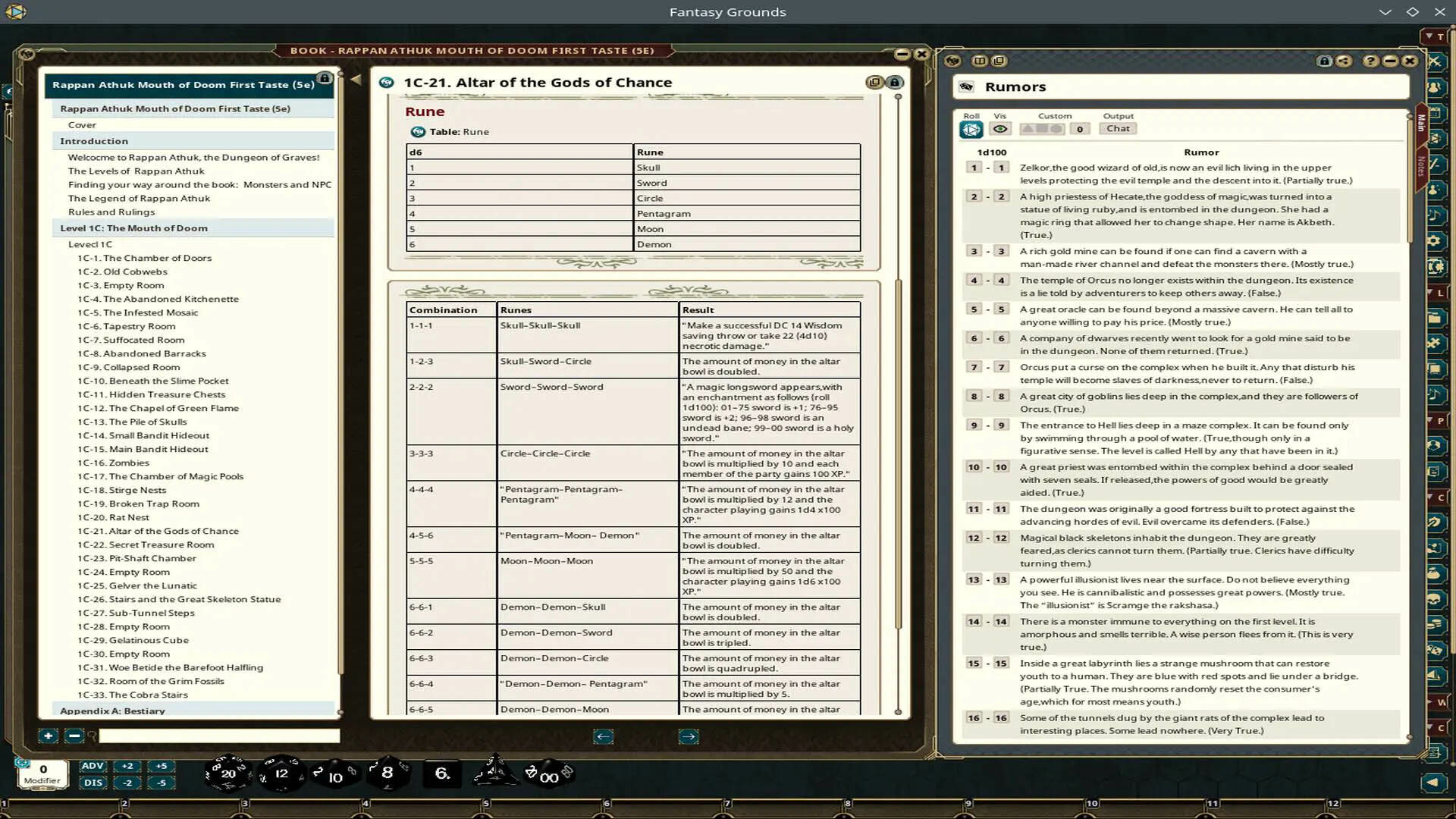The height and width of the screenshot is (819, 1456).
Task: Toggle the visibility eye in the Vis column
Action: point(1001,128)
